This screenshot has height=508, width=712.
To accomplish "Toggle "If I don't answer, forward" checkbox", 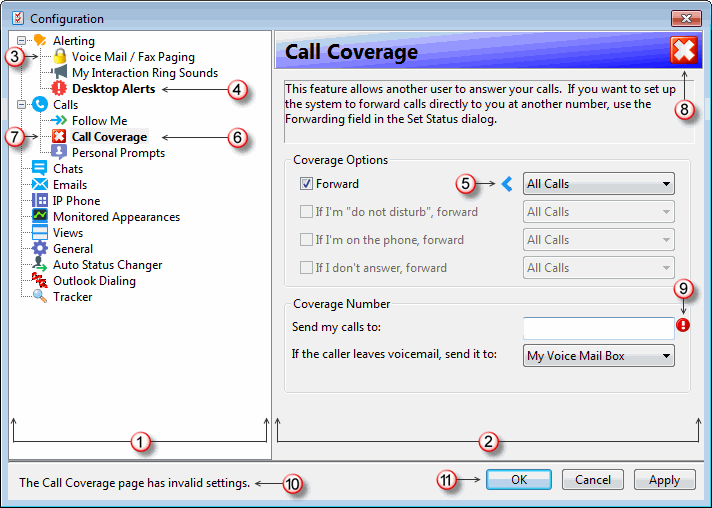I will [307, 268].
